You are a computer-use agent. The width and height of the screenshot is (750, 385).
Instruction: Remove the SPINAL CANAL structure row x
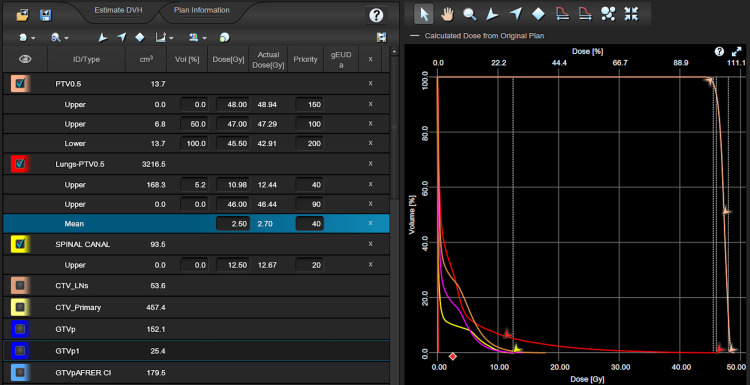tap(370, 244)
